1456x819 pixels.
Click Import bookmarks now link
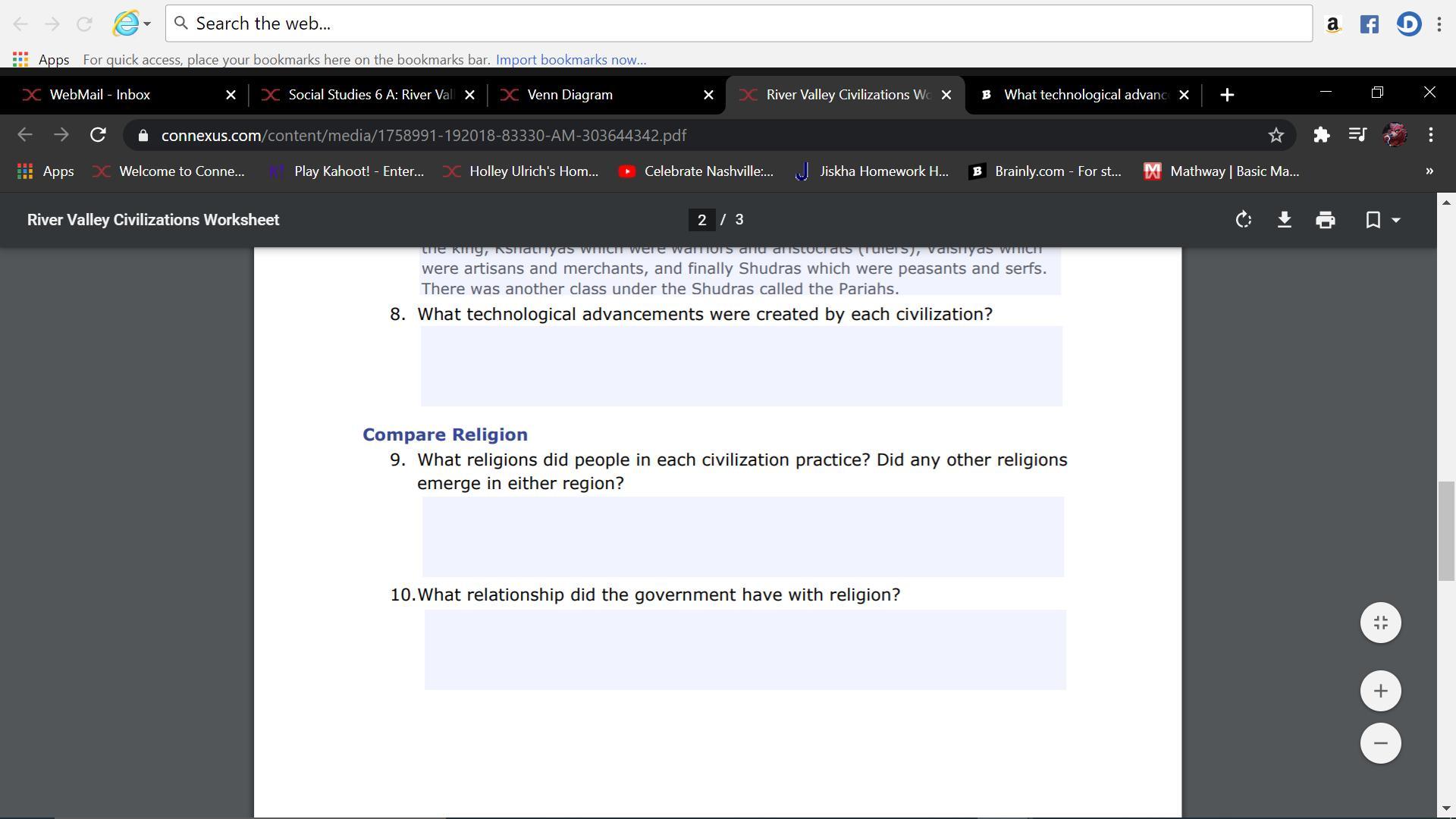(x=570, y=60)
